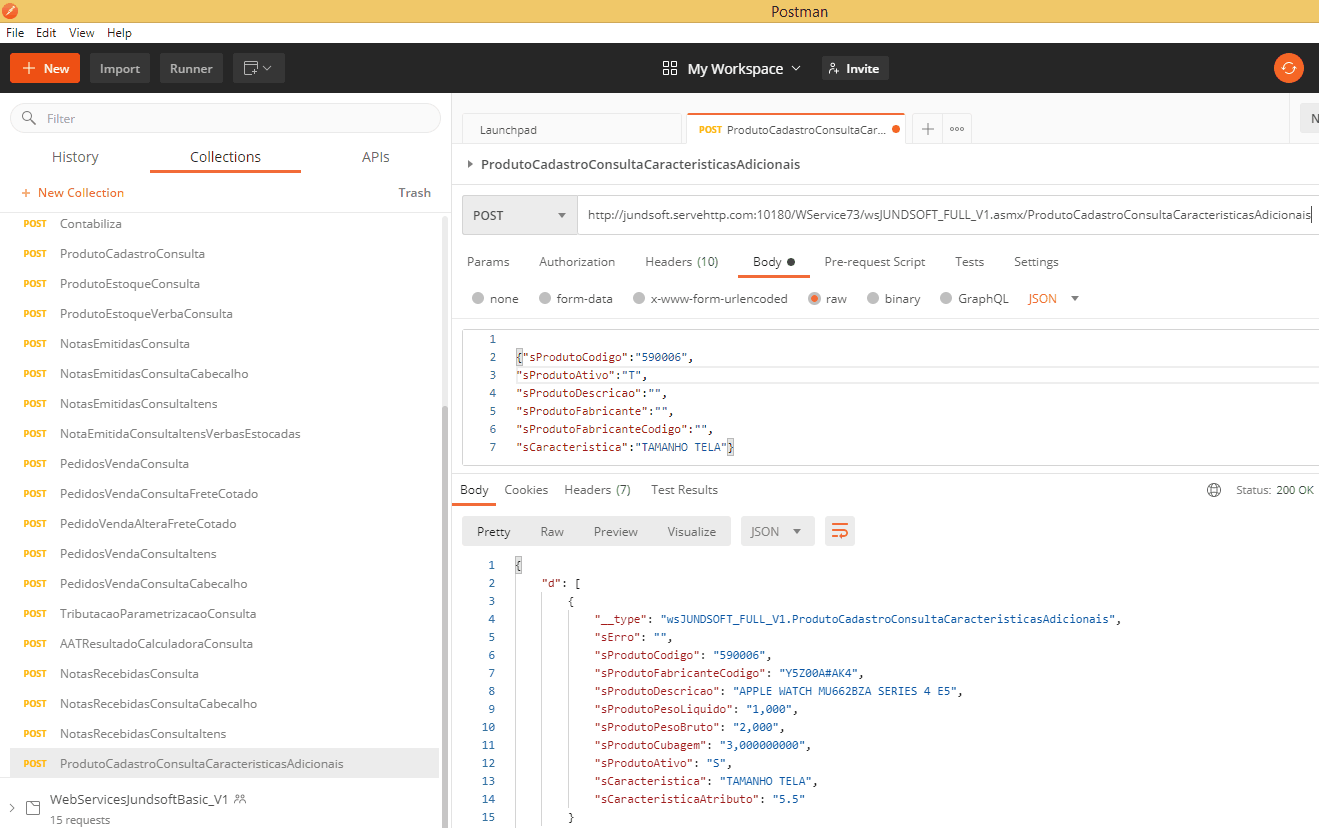Screen dimensions: 1319x828
Task: Open the JSON body format dropdown
Action: coord(1054,298)
